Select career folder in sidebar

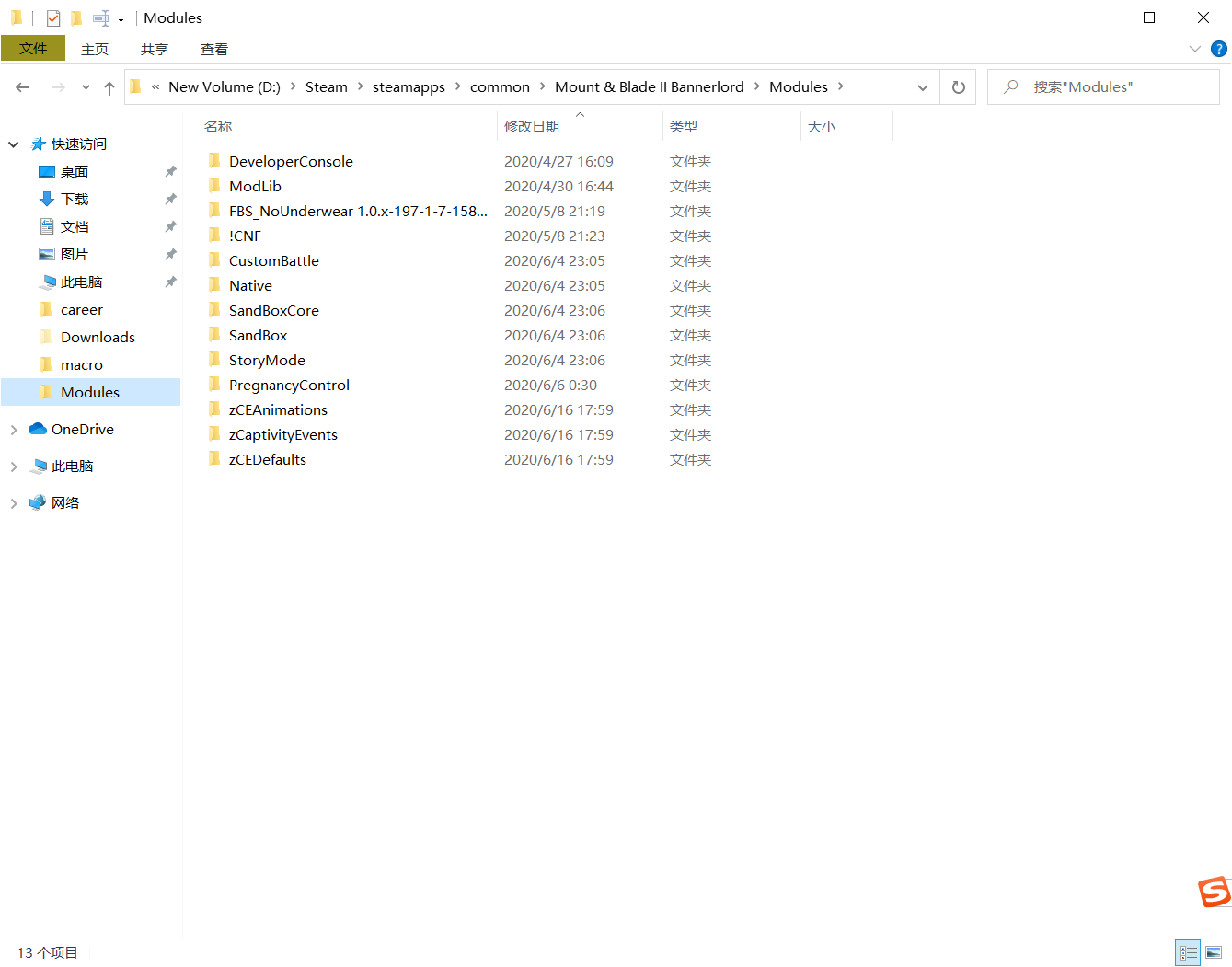point(82,310)
